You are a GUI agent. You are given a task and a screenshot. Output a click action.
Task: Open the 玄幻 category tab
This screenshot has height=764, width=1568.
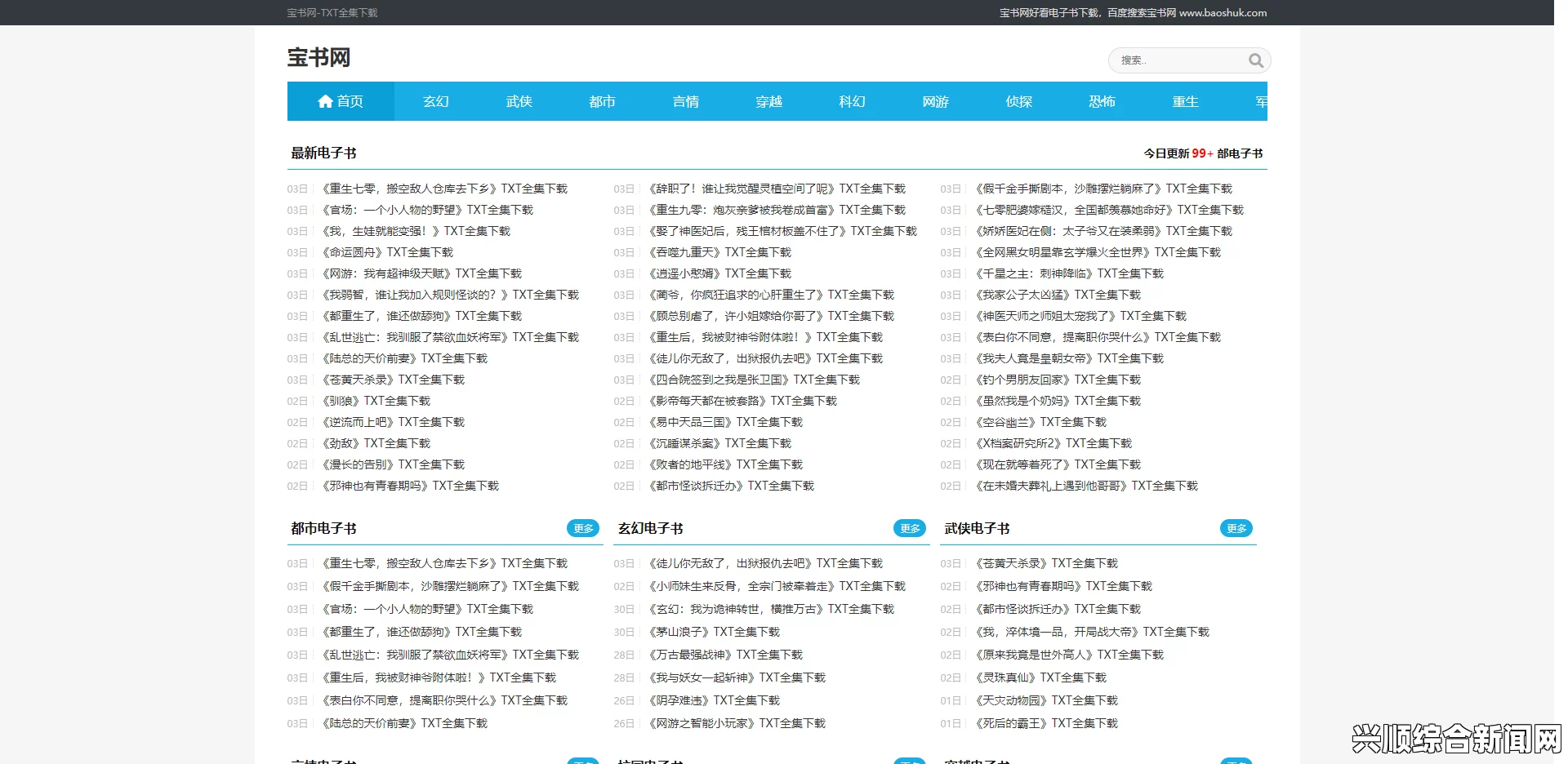(x=436, y=101)
